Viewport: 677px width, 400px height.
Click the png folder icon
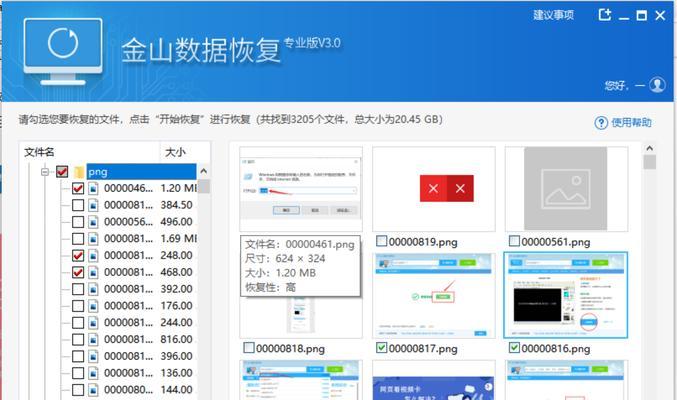point(79,172)
